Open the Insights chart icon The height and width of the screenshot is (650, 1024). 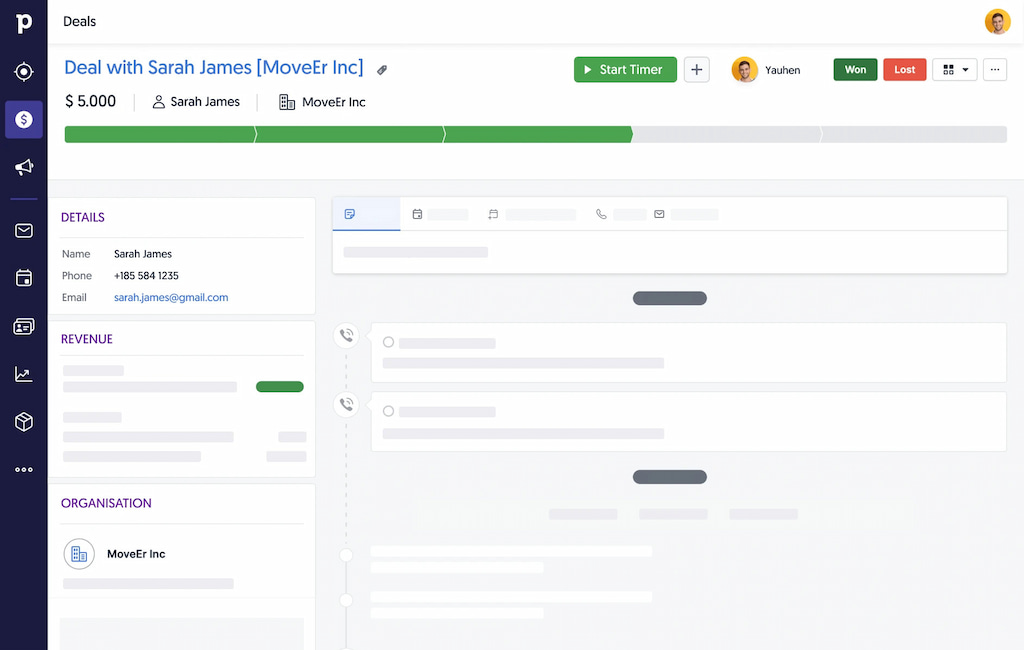coord(23,374)
